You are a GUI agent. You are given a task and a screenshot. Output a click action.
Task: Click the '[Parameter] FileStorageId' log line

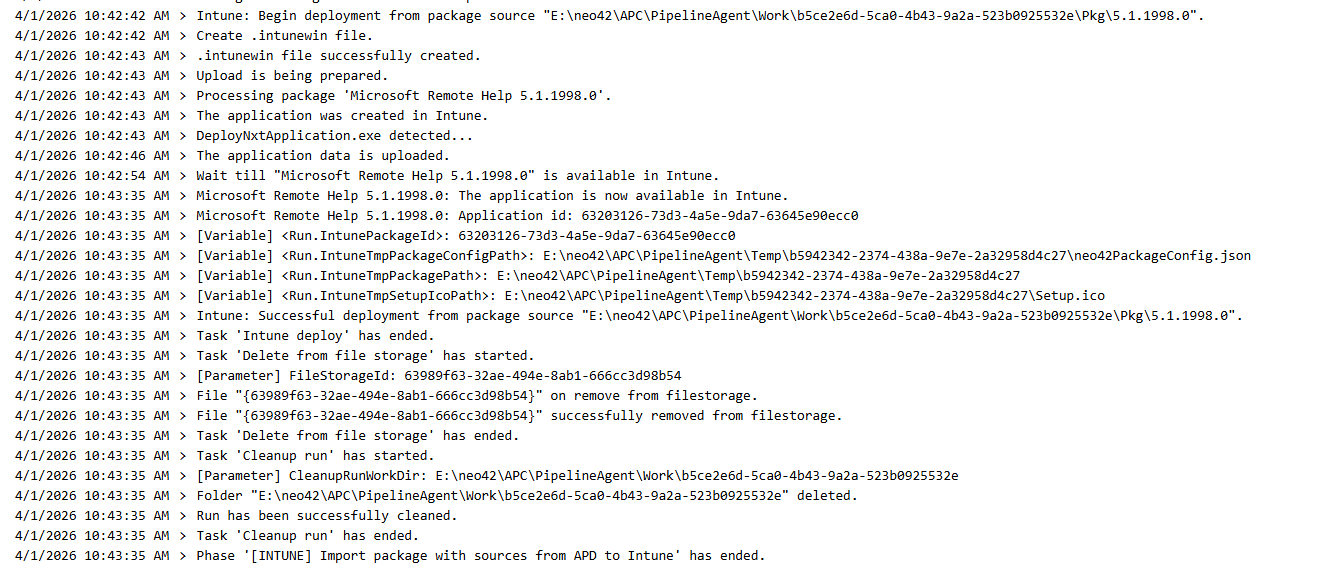pyautogui.click(x=438, y=376)
